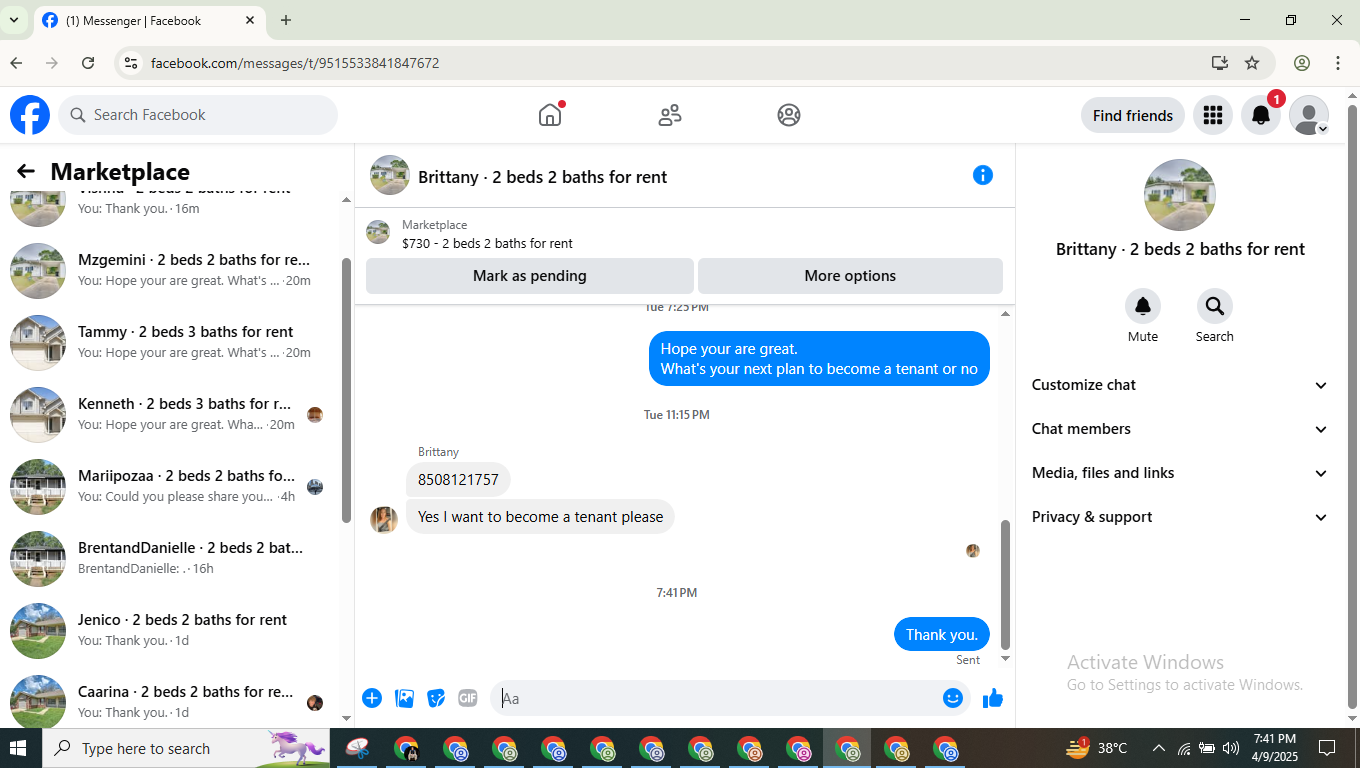Image resolution: width=1360 pixels, height=768 pixels.
Task: Open the account profile avatar menu
Action: [x=1309, y=115]
